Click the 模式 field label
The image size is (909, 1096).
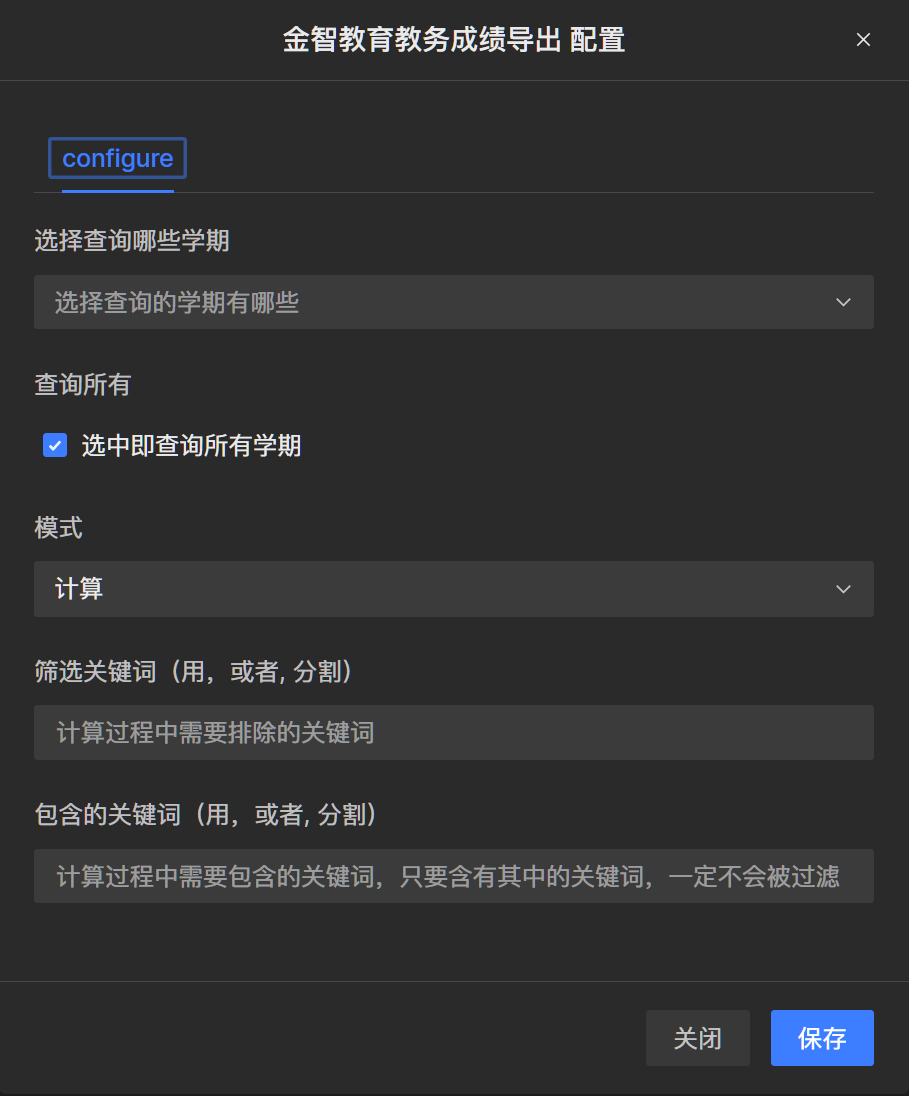click(58, 528)
